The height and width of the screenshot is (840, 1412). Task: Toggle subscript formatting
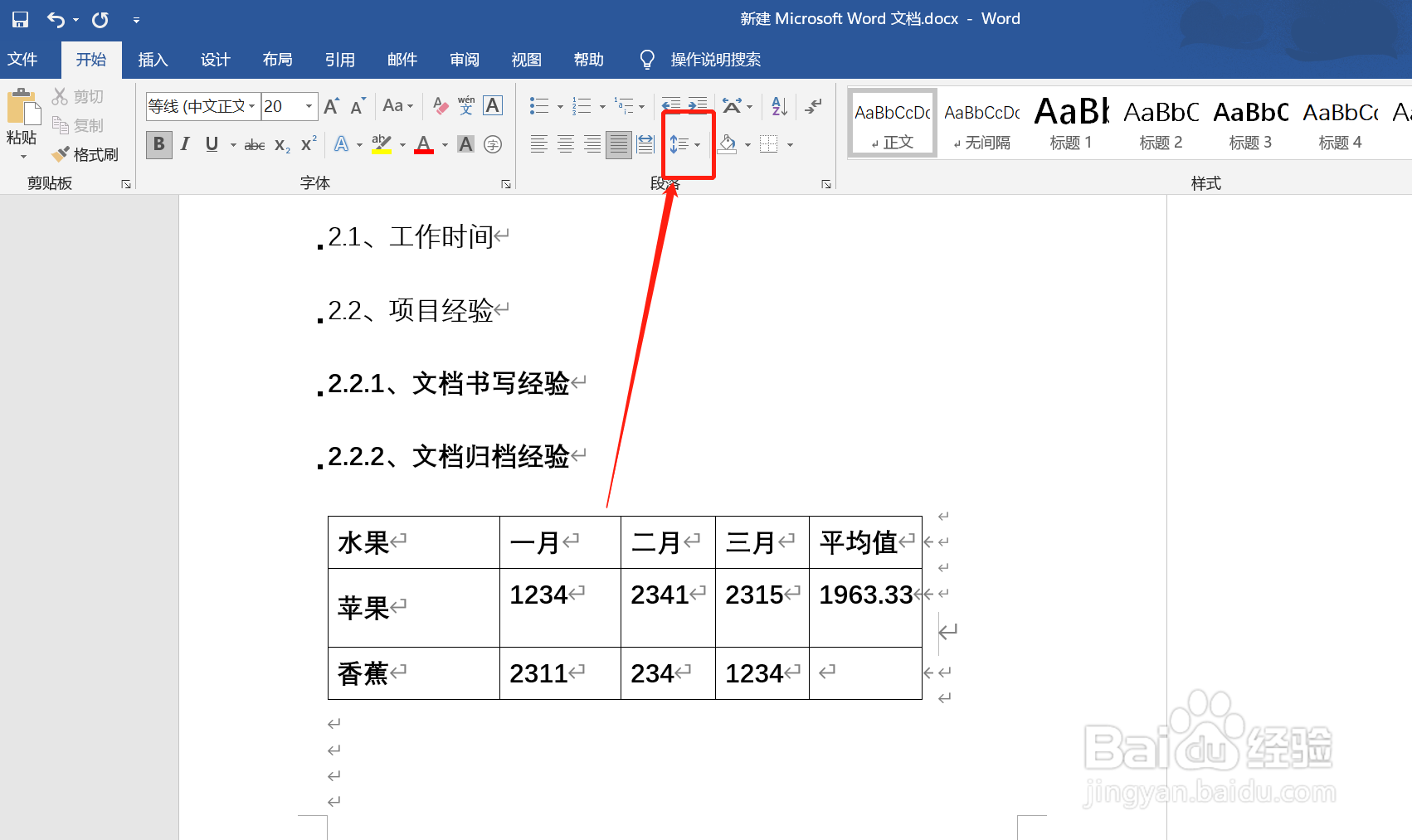point(282,145)
